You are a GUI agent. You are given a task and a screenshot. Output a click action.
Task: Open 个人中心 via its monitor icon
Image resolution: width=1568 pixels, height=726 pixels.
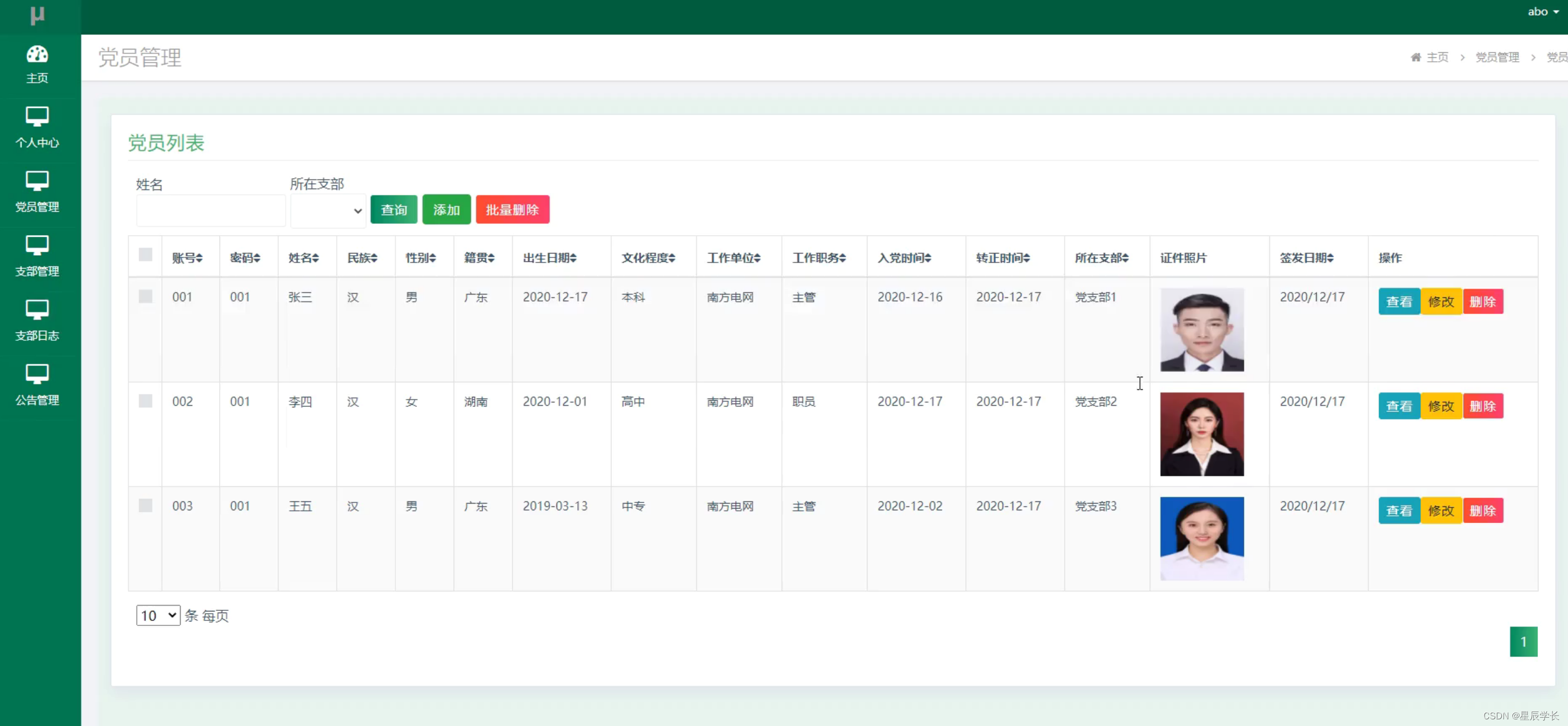point(37,116)
